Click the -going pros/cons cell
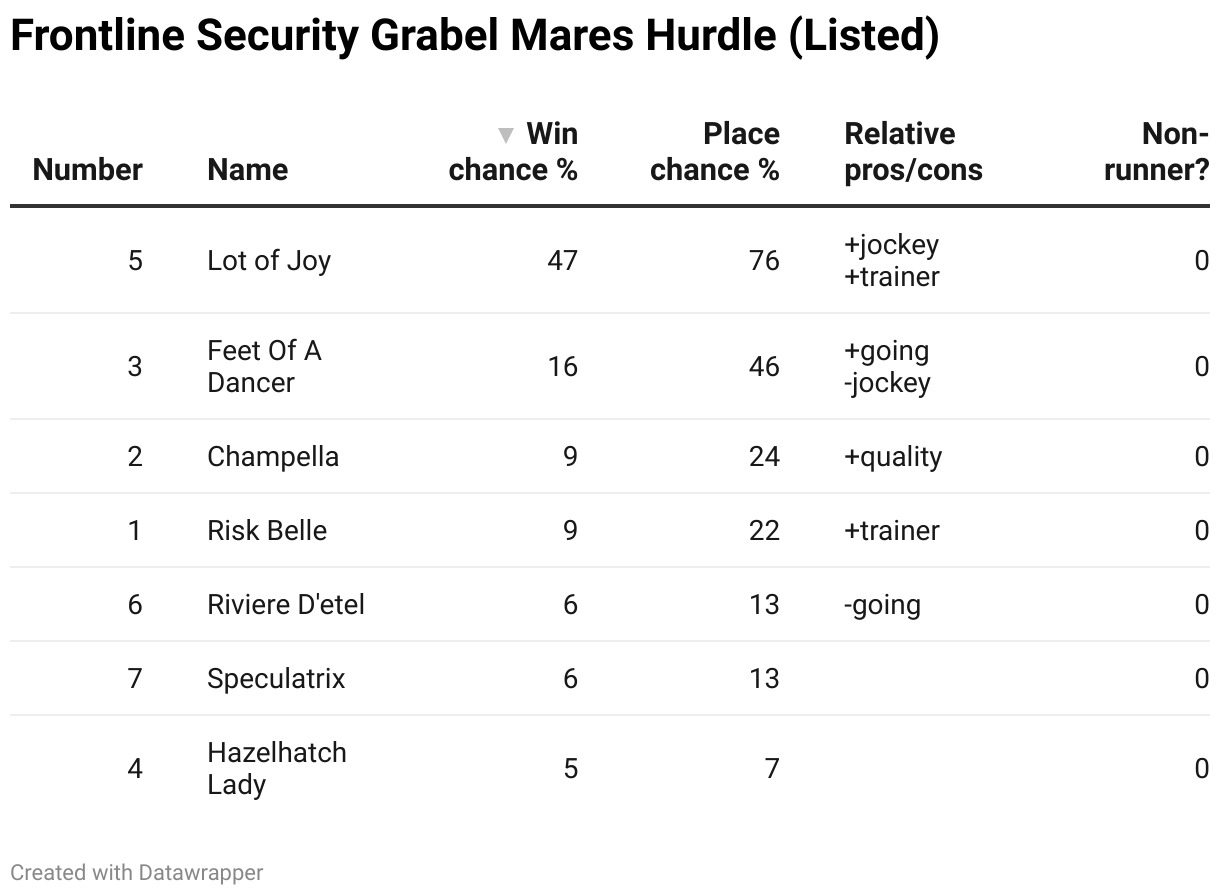The image size is (1220, 896). (882, 604)
